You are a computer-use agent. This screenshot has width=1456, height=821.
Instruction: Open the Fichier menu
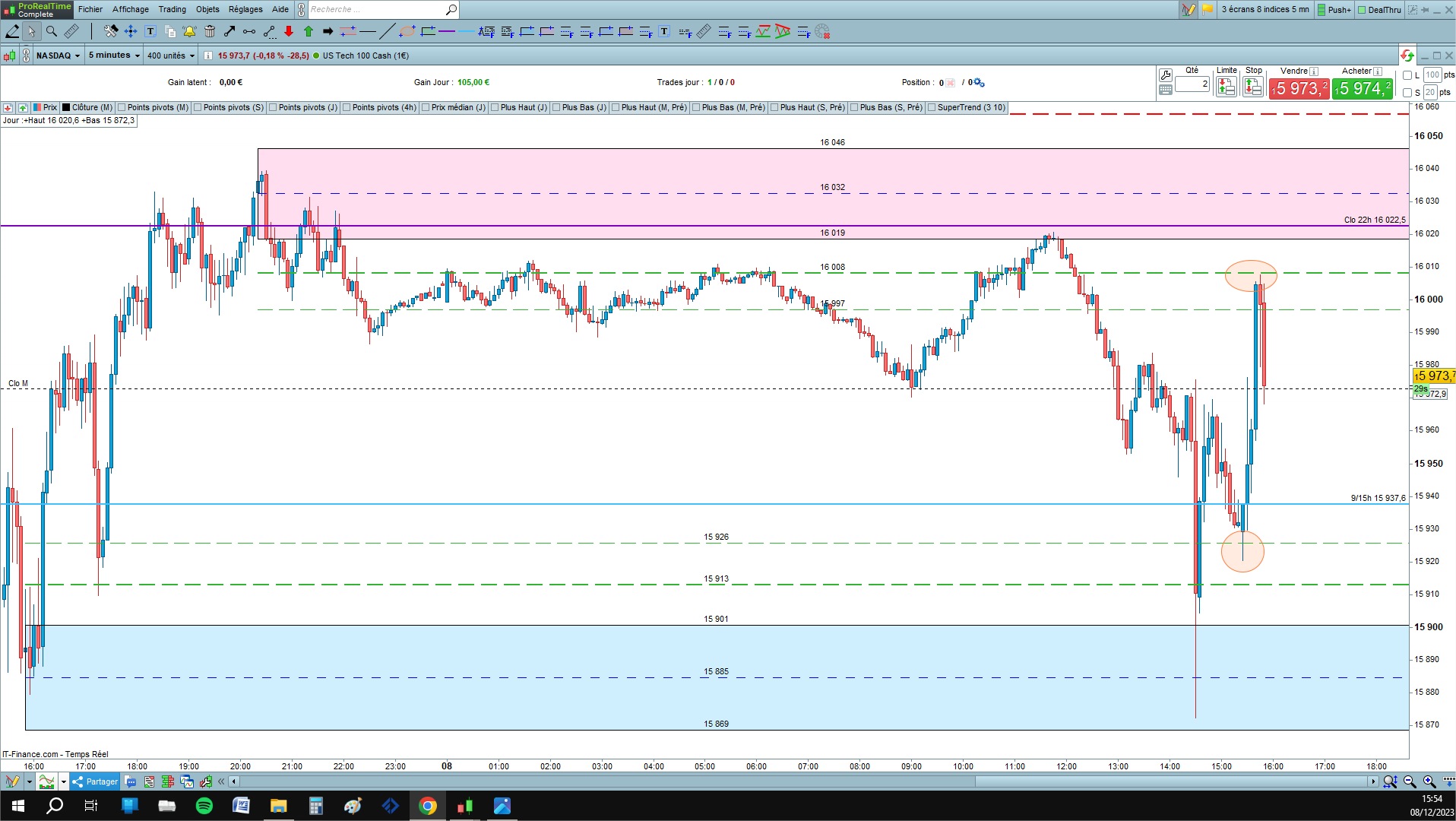(90, 10)
